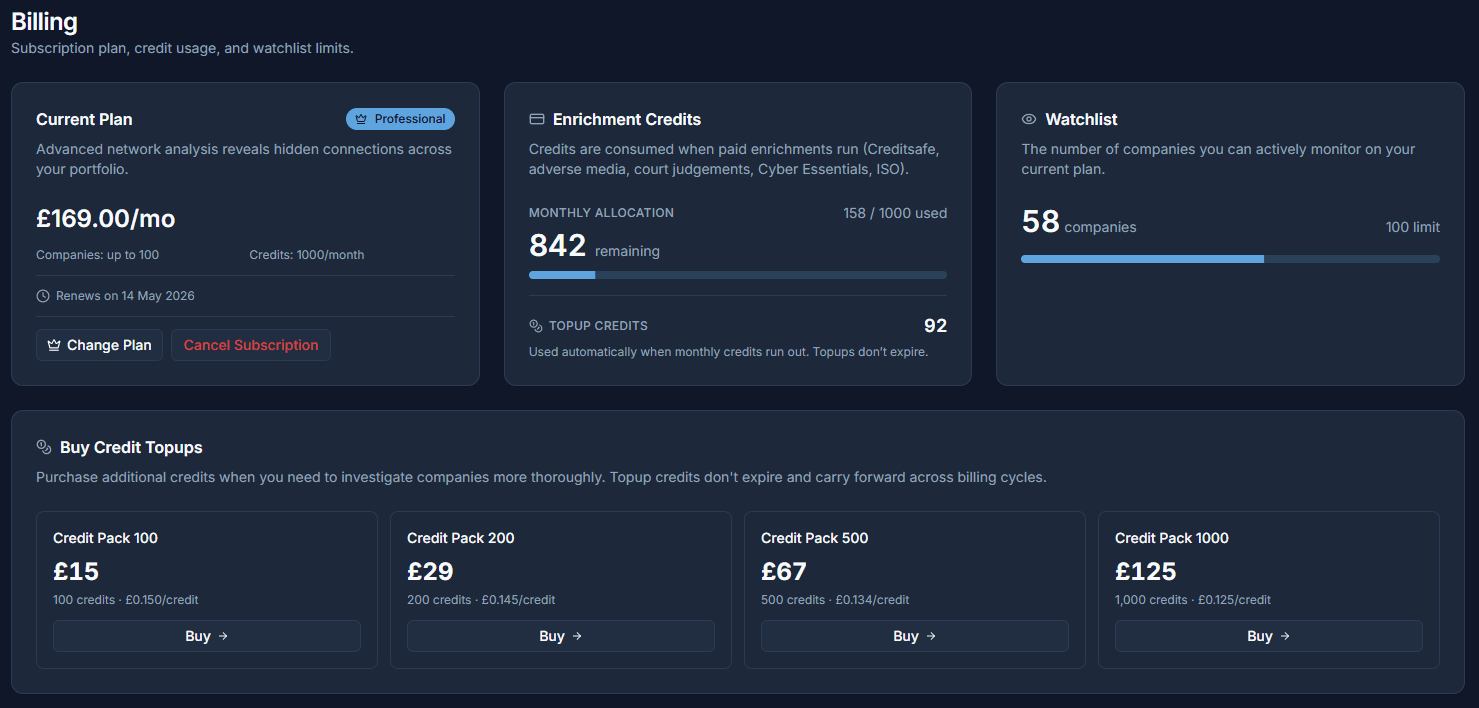Click arrow icon on Credit Pack 1000 Buy

pos(1285,636)
